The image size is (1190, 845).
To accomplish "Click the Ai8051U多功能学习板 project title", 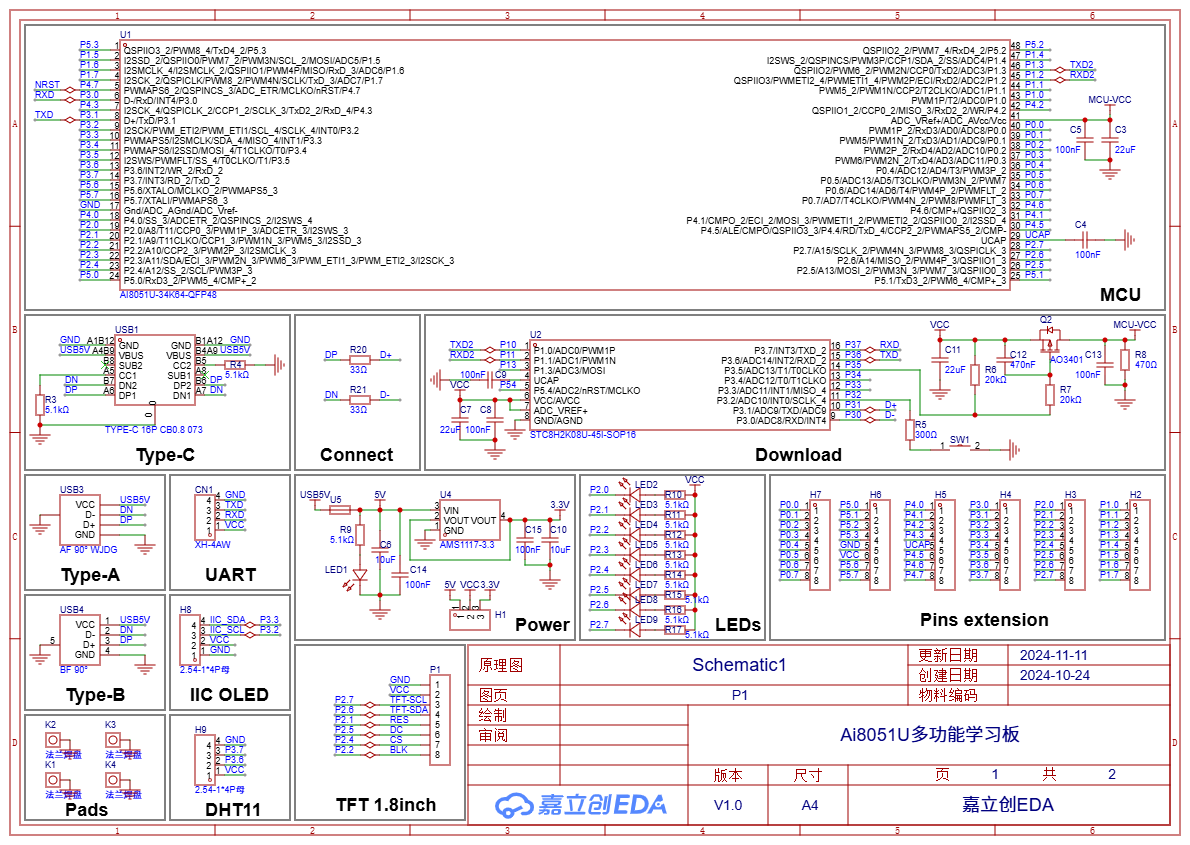I will (930, 734).
